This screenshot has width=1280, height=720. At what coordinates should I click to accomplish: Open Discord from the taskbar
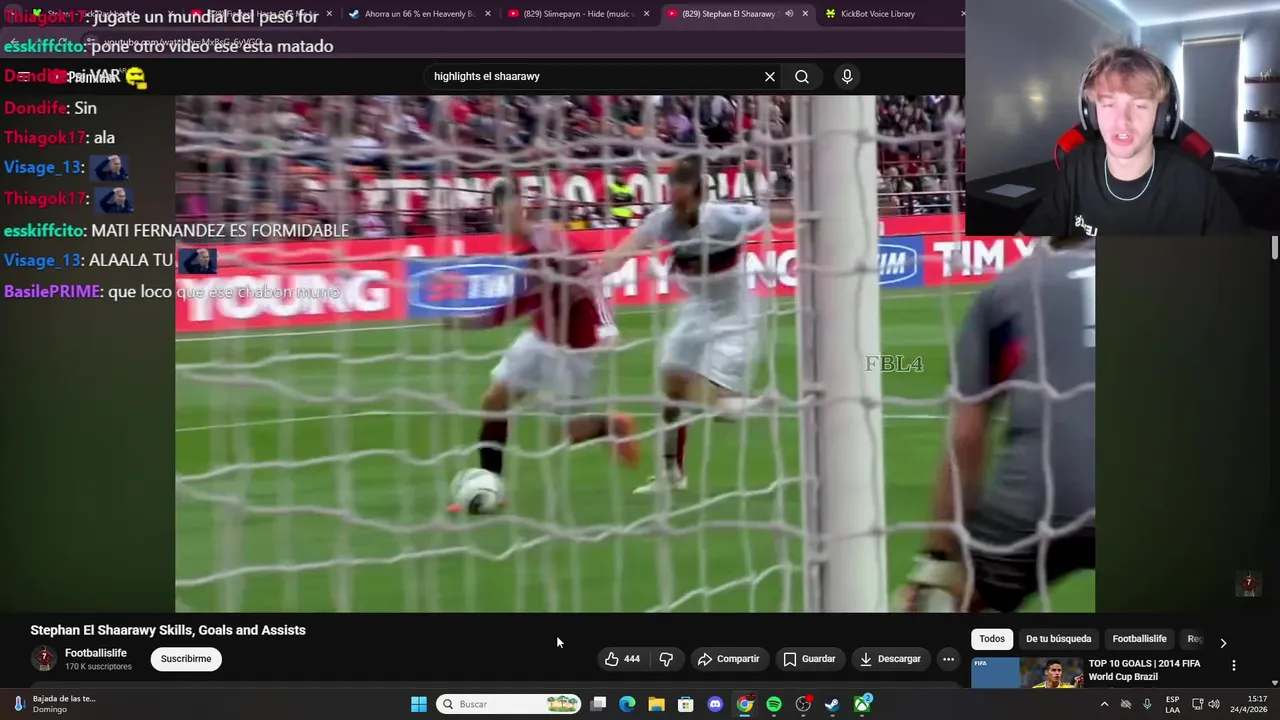[715, 704]
